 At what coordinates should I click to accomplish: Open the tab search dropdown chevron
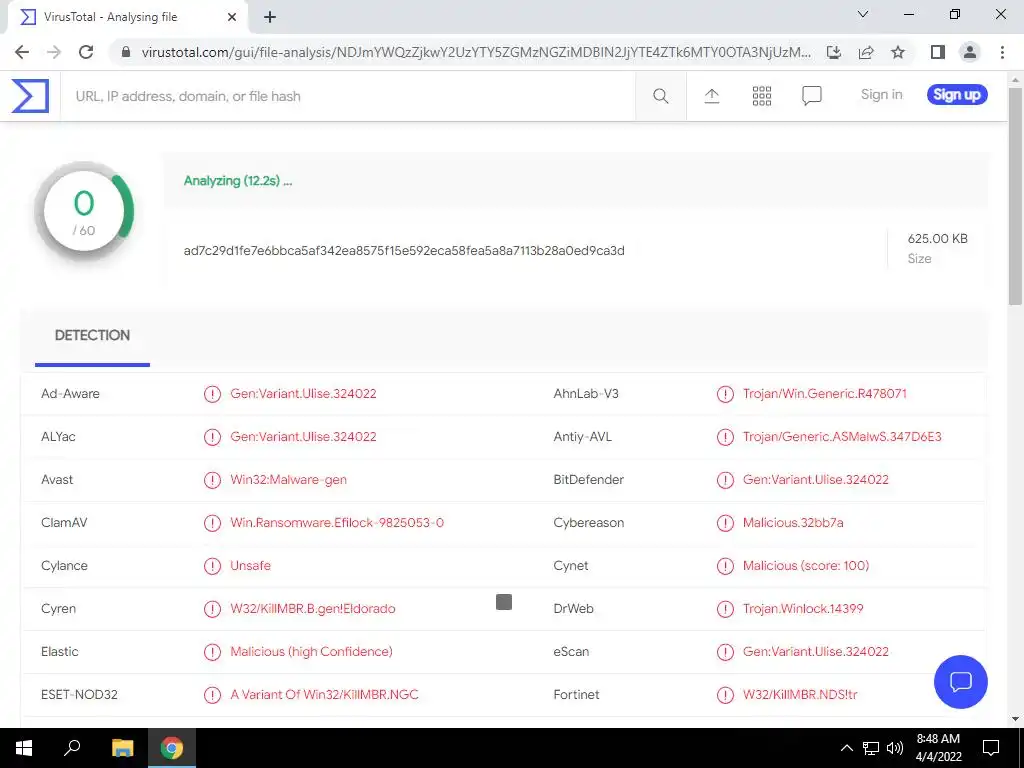863,14
